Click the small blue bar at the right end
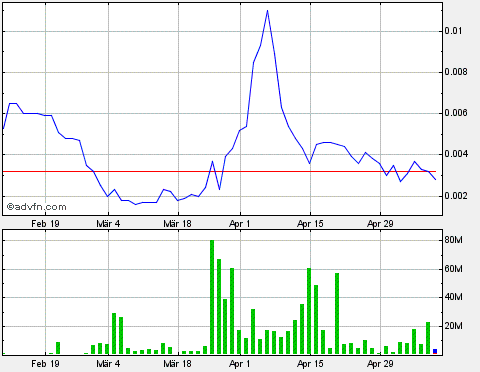Viewport: 480px width, 372px height. (435, 351)
